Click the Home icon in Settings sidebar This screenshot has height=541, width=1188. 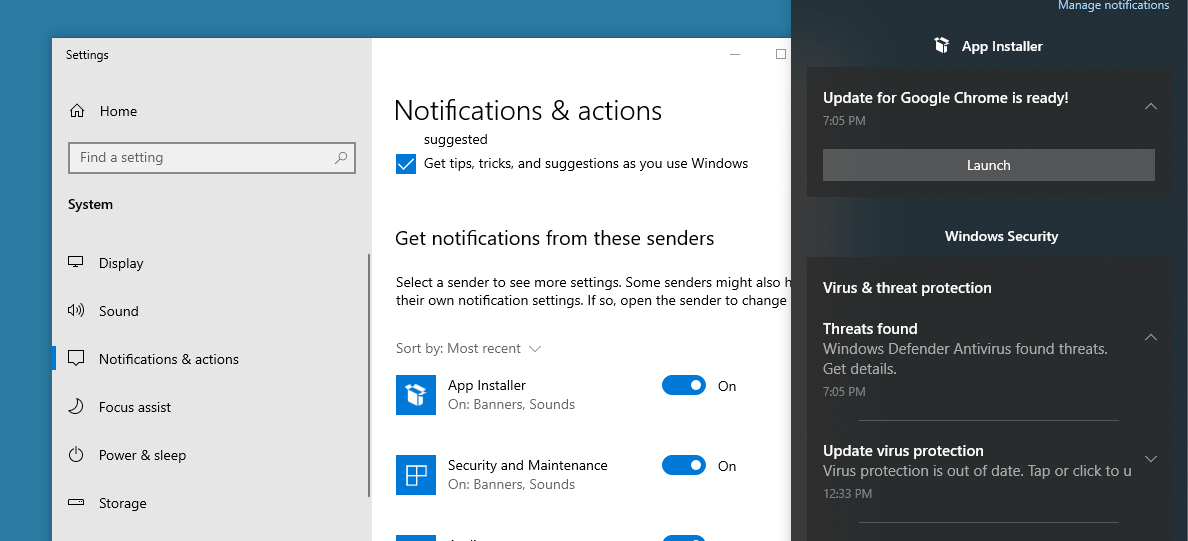coord(77,111)
